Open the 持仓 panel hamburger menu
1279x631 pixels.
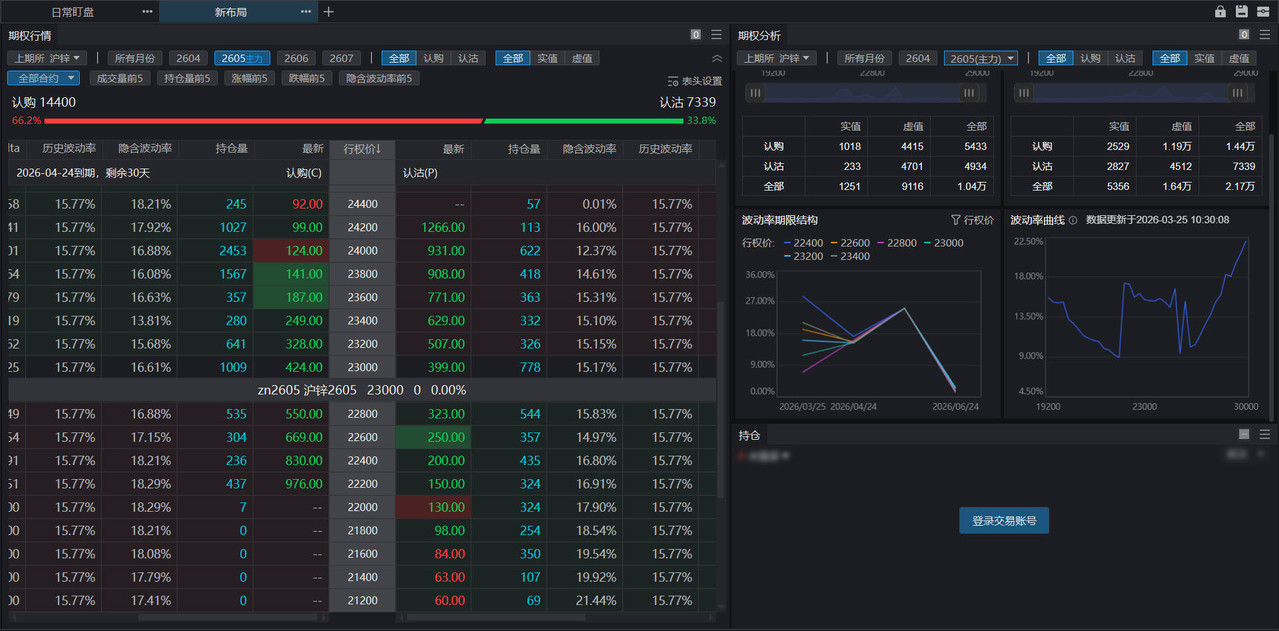click(1264, 434)
